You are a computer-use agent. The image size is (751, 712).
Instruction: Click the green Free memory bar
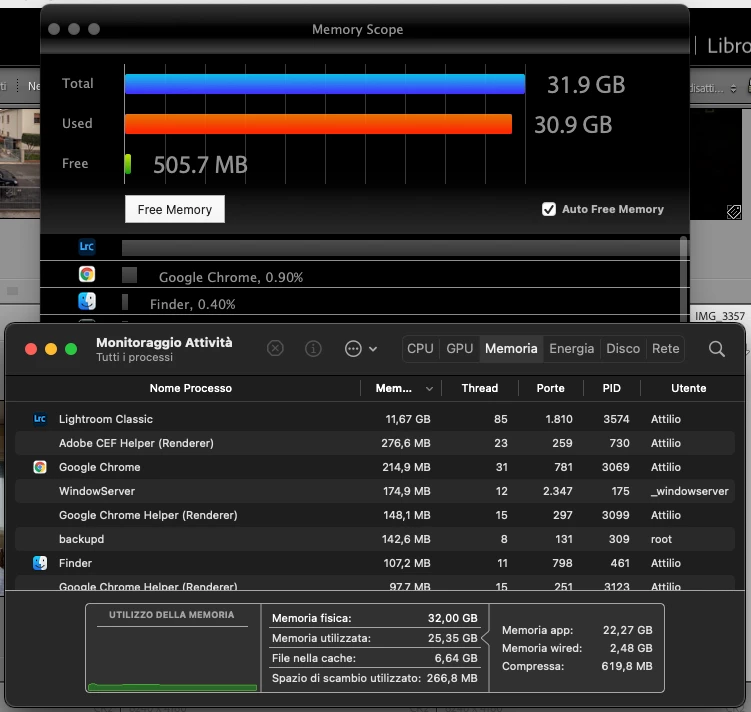[x=128, y=164]
